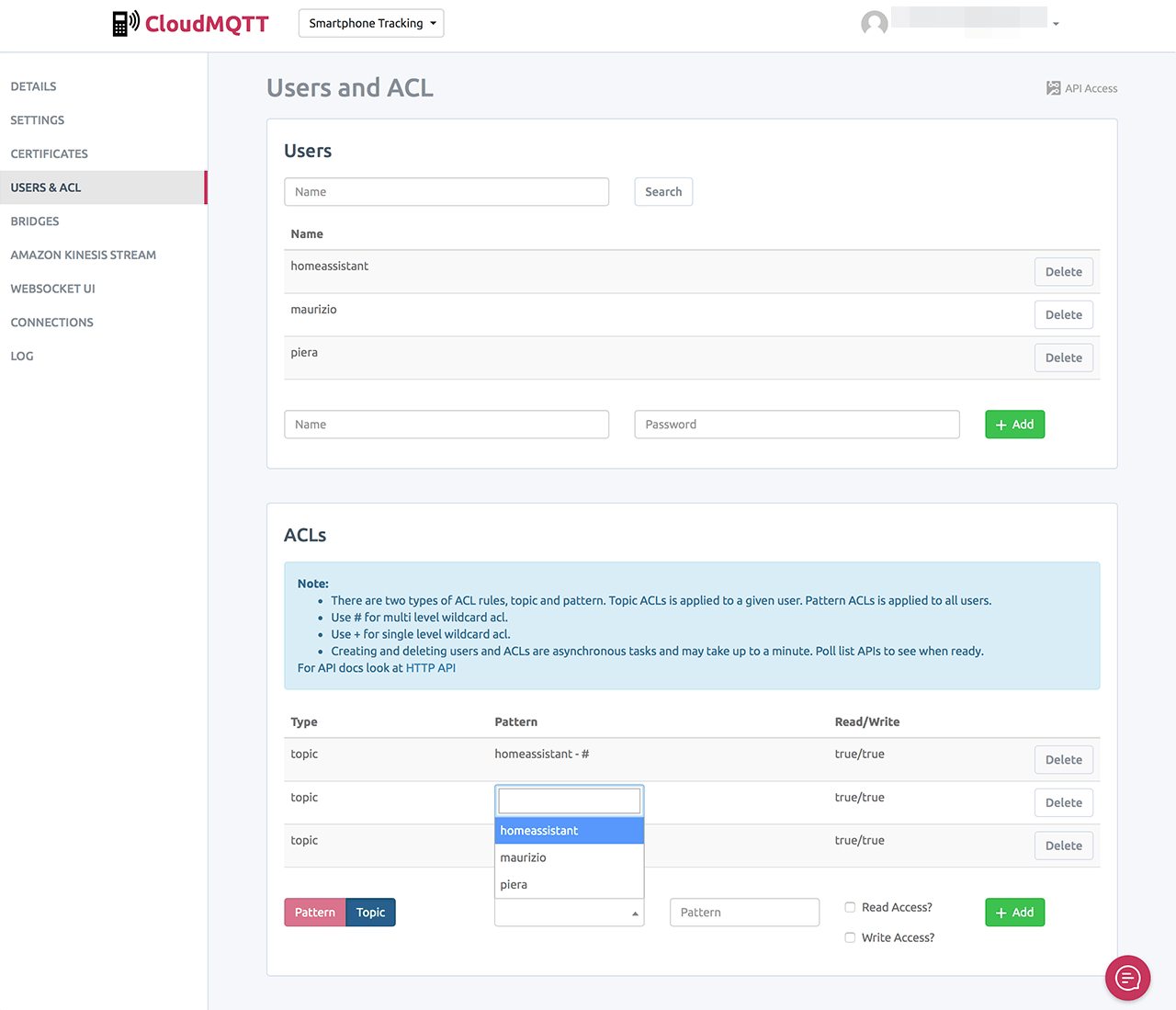Choose piera in the user dropdown list

(570, 884)
